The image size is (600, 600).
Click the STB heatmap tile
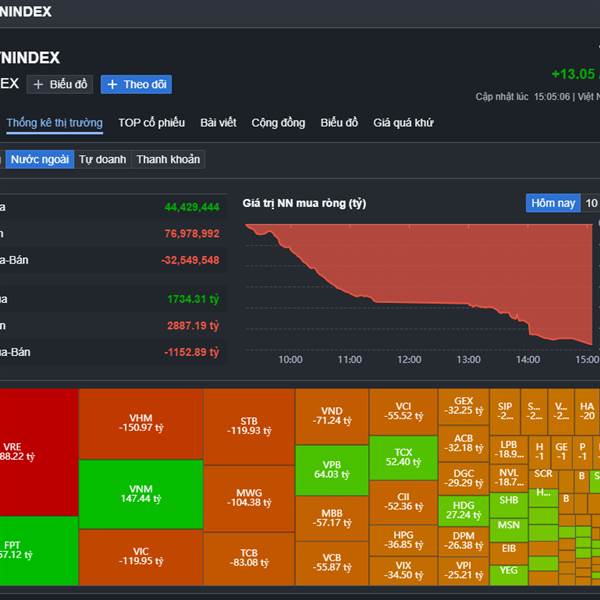249,426
